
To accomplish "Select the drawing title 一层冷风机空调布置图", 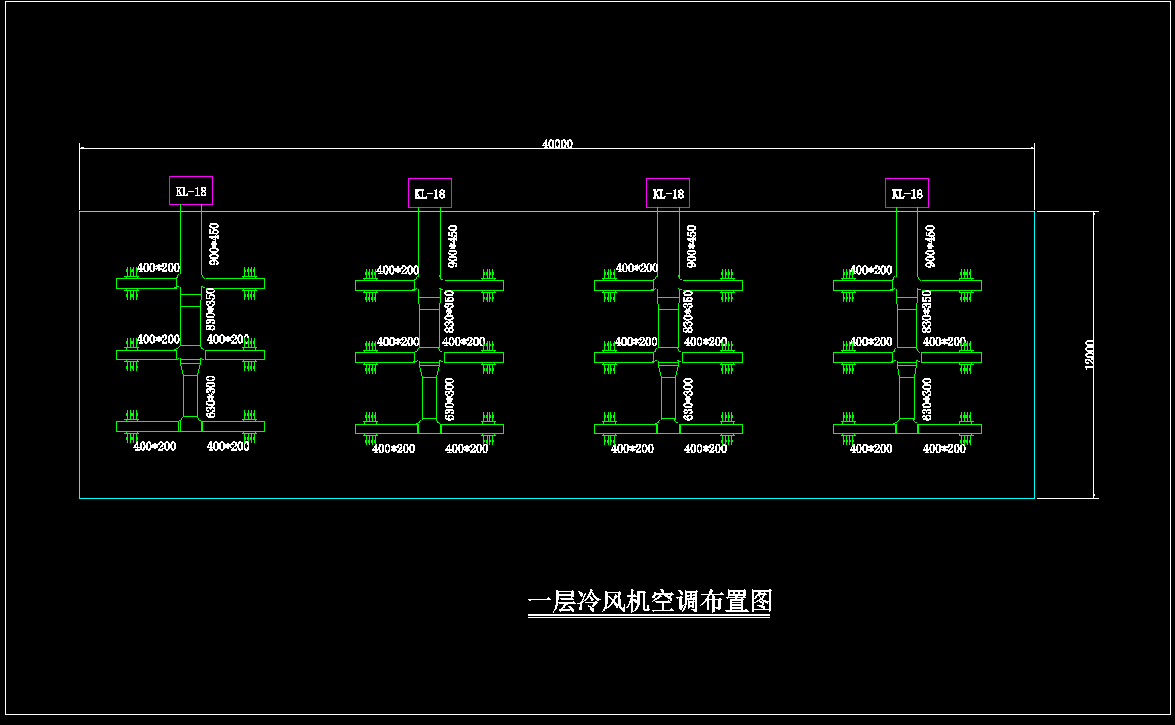I will (650, 601).
